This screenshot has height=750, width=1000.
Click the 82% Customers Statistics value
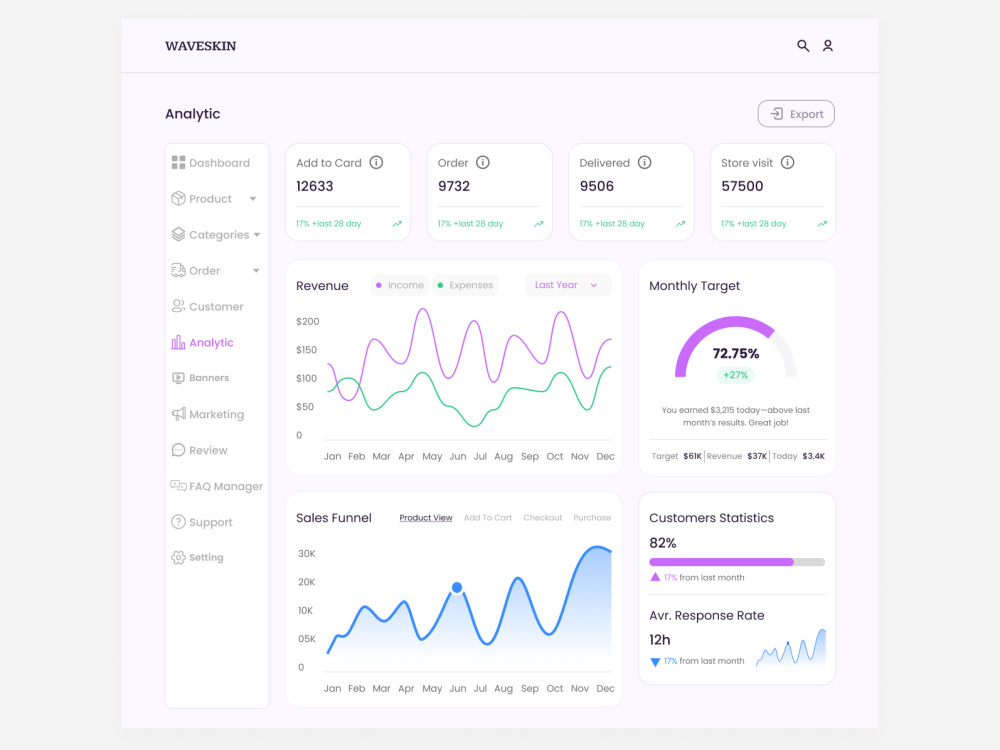click(663, 543)
